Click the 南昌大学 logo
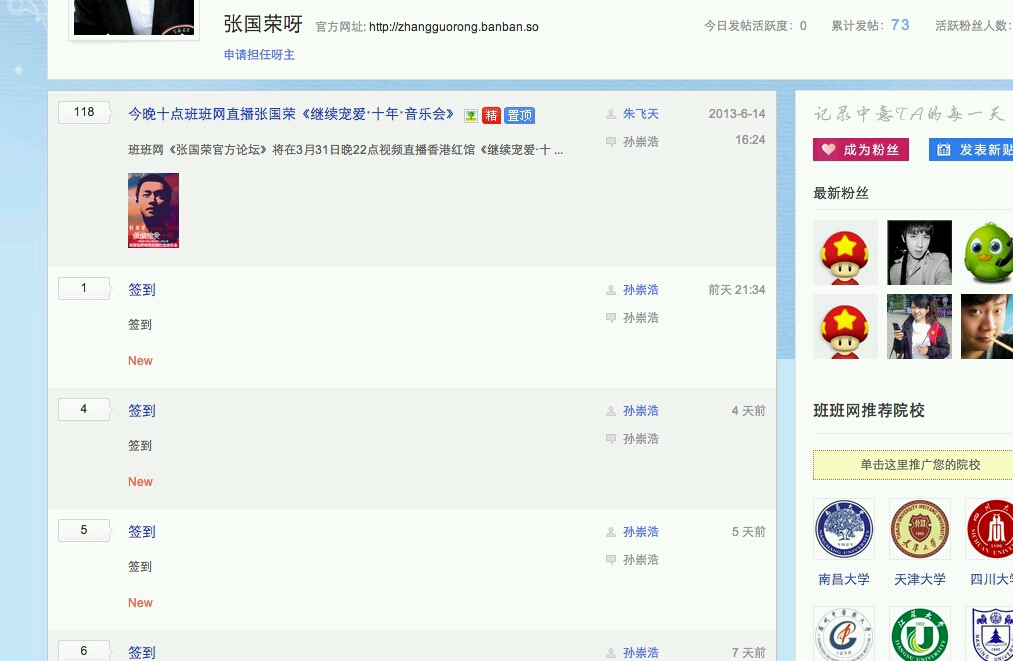Screen dimensions: 1013x661 click(844, 529)
